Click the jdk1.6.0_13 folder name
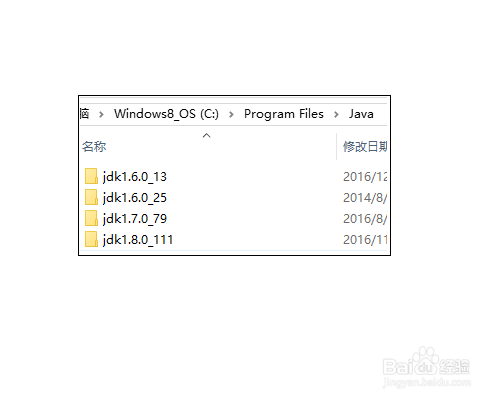The width and height of the screenshot is (500, 400). (135, 177)
